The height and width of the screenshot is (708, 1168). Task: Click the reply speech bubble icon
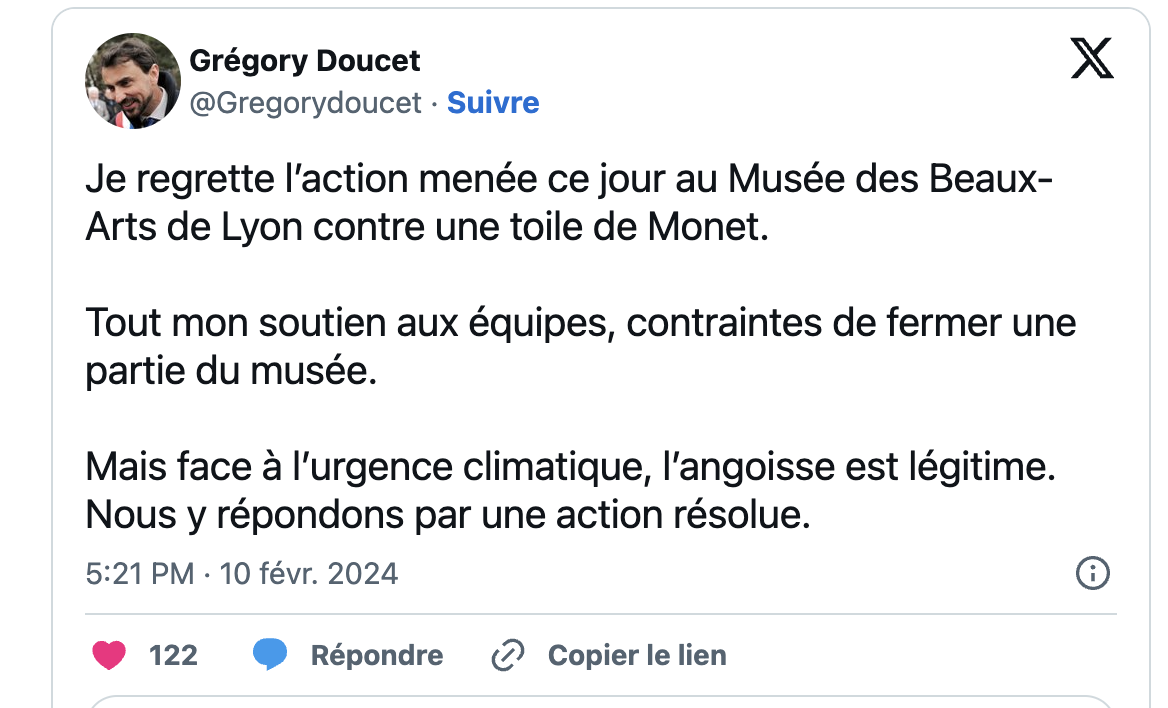click(270, 654)
